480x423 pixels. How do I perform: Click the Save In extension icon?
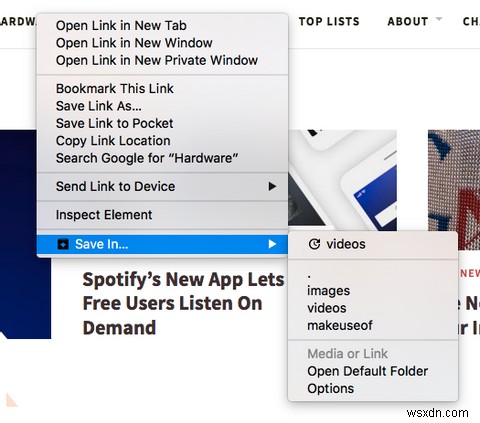(x=63, y=244)
